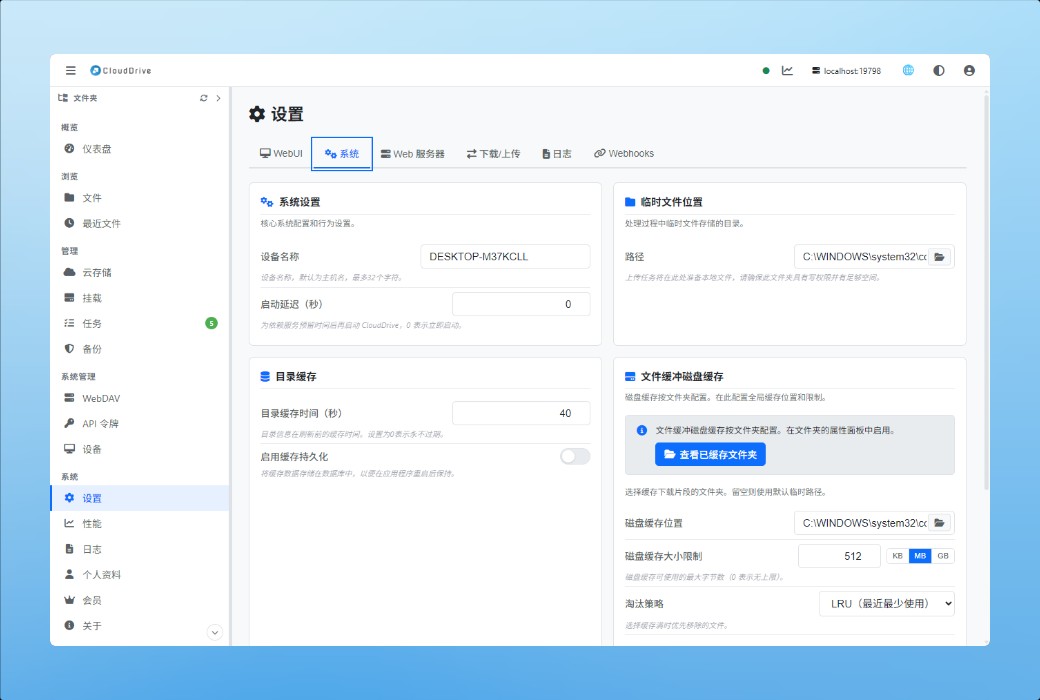Open 个人资料 profile page
The height and width of the screenshot is (700, 1040).
[140, 575]
